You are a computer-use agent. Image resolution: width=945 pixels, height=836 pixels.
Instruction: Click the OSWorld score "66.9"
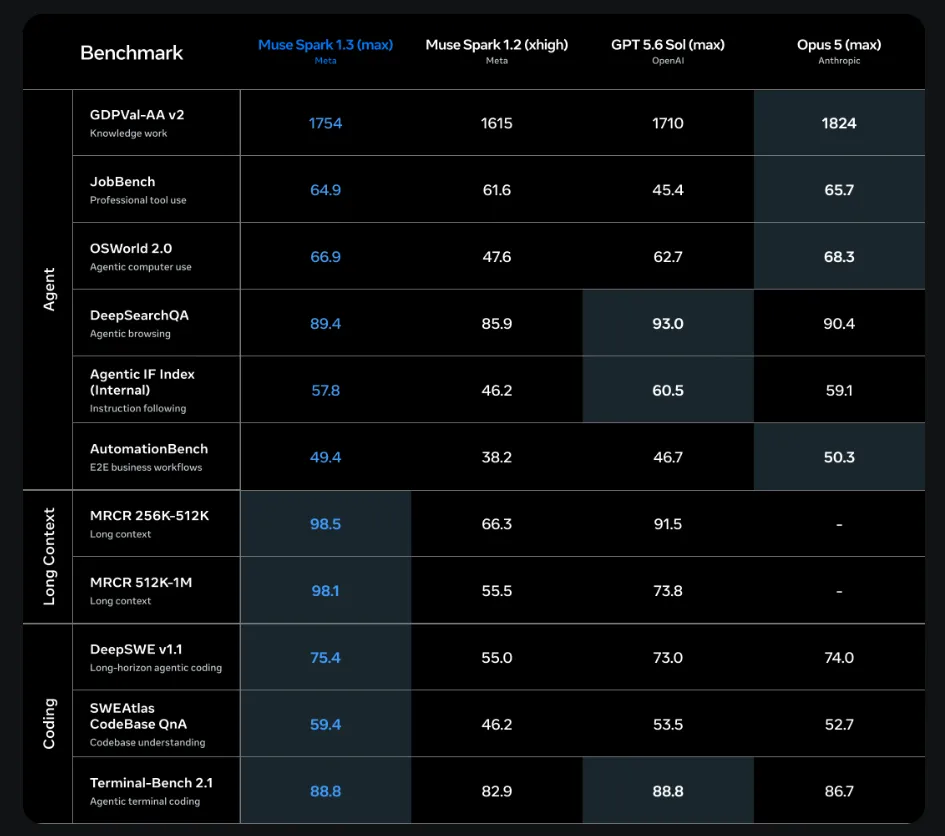tap(325, 257)
